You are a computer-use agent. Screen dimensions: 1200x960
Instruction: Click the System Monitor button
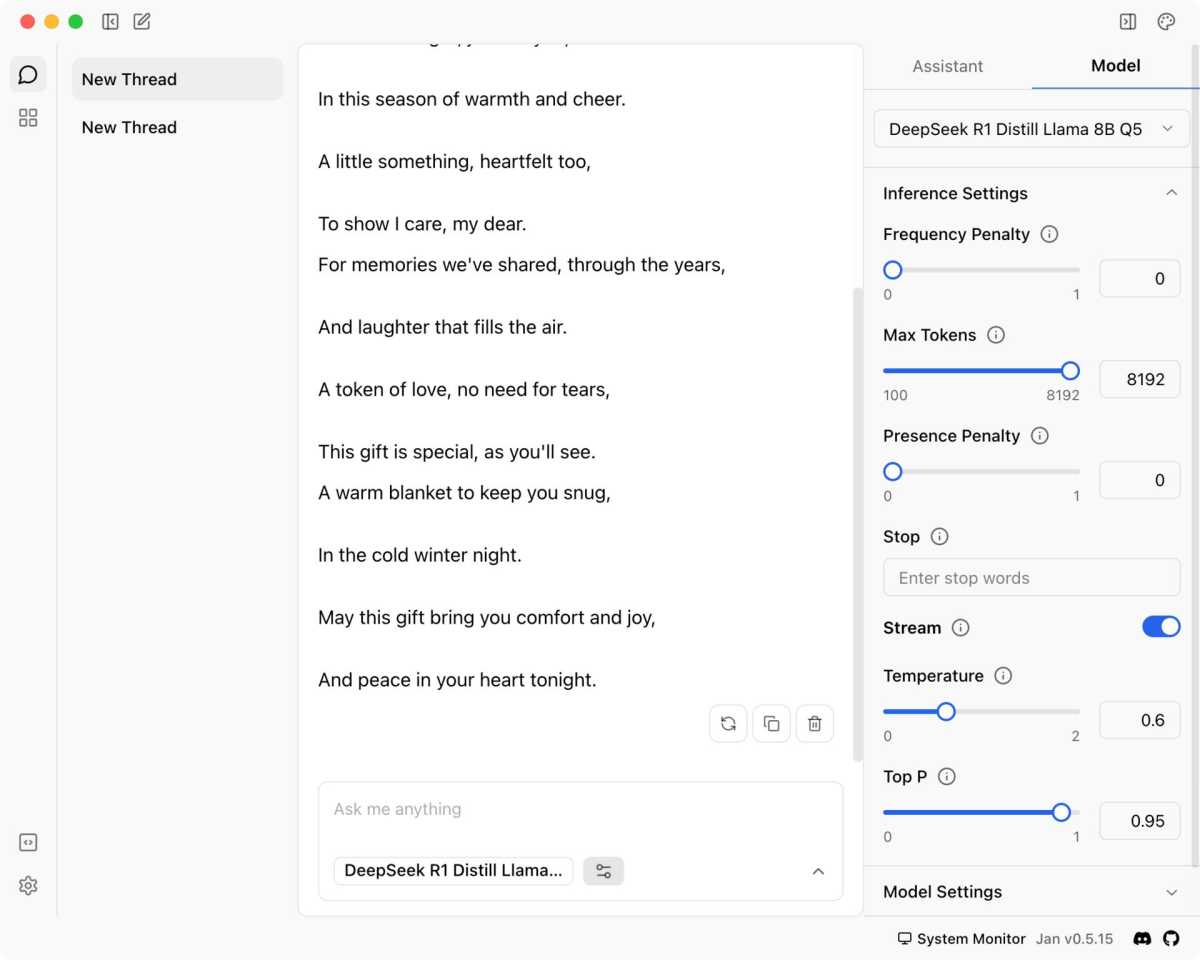point(961,939)
